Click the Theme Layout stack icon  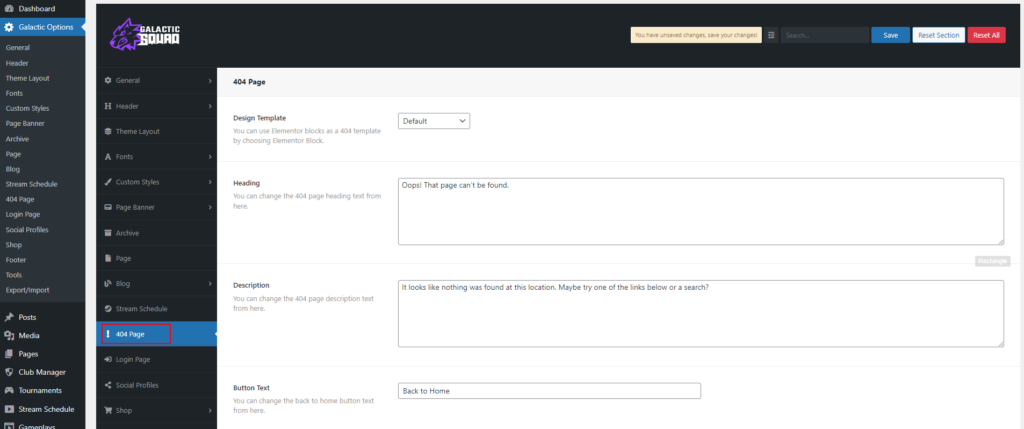tap(108, 131)
